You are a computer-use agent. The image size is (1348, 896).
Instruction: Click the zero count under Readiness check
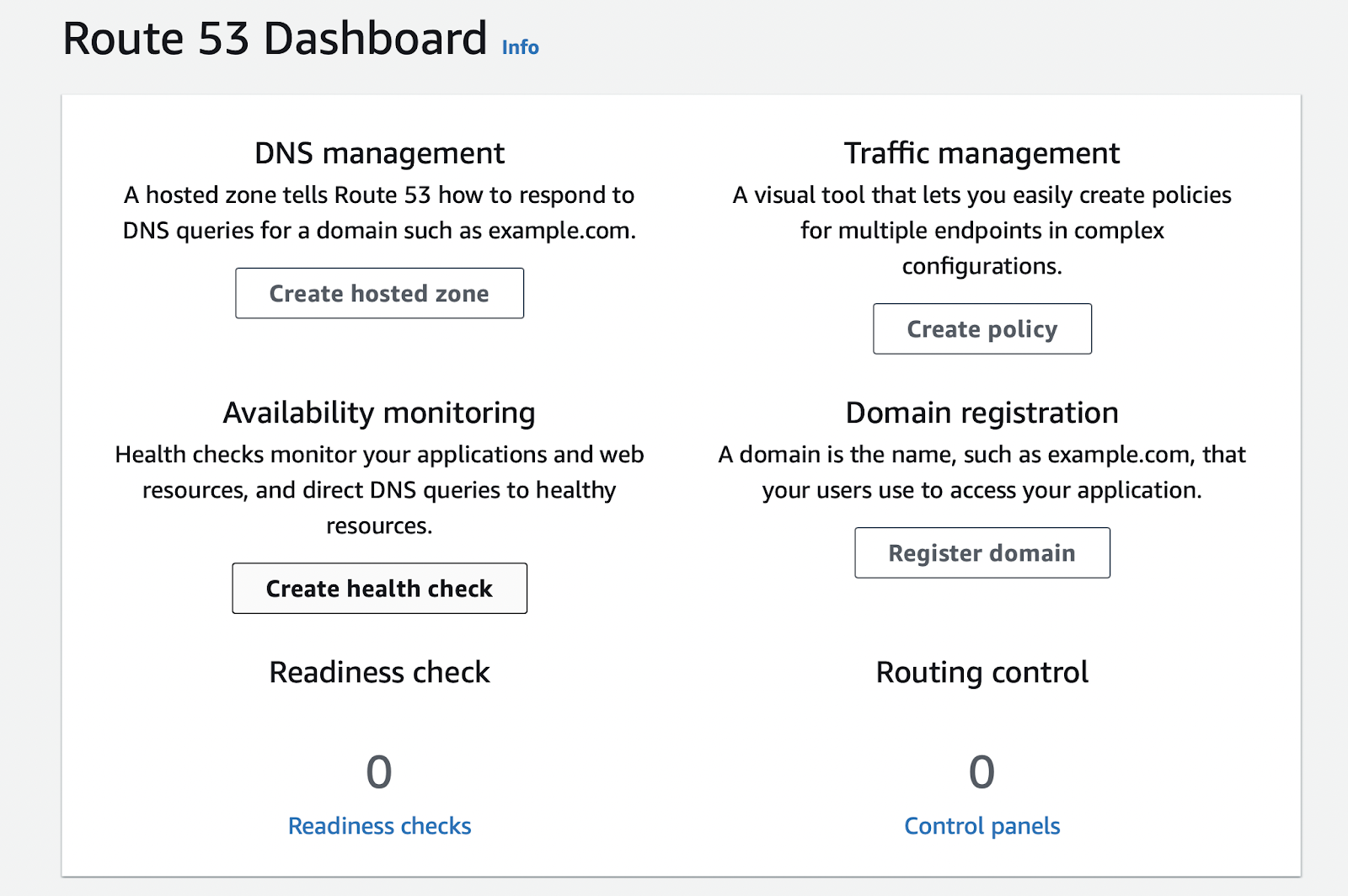coord(379,770)
